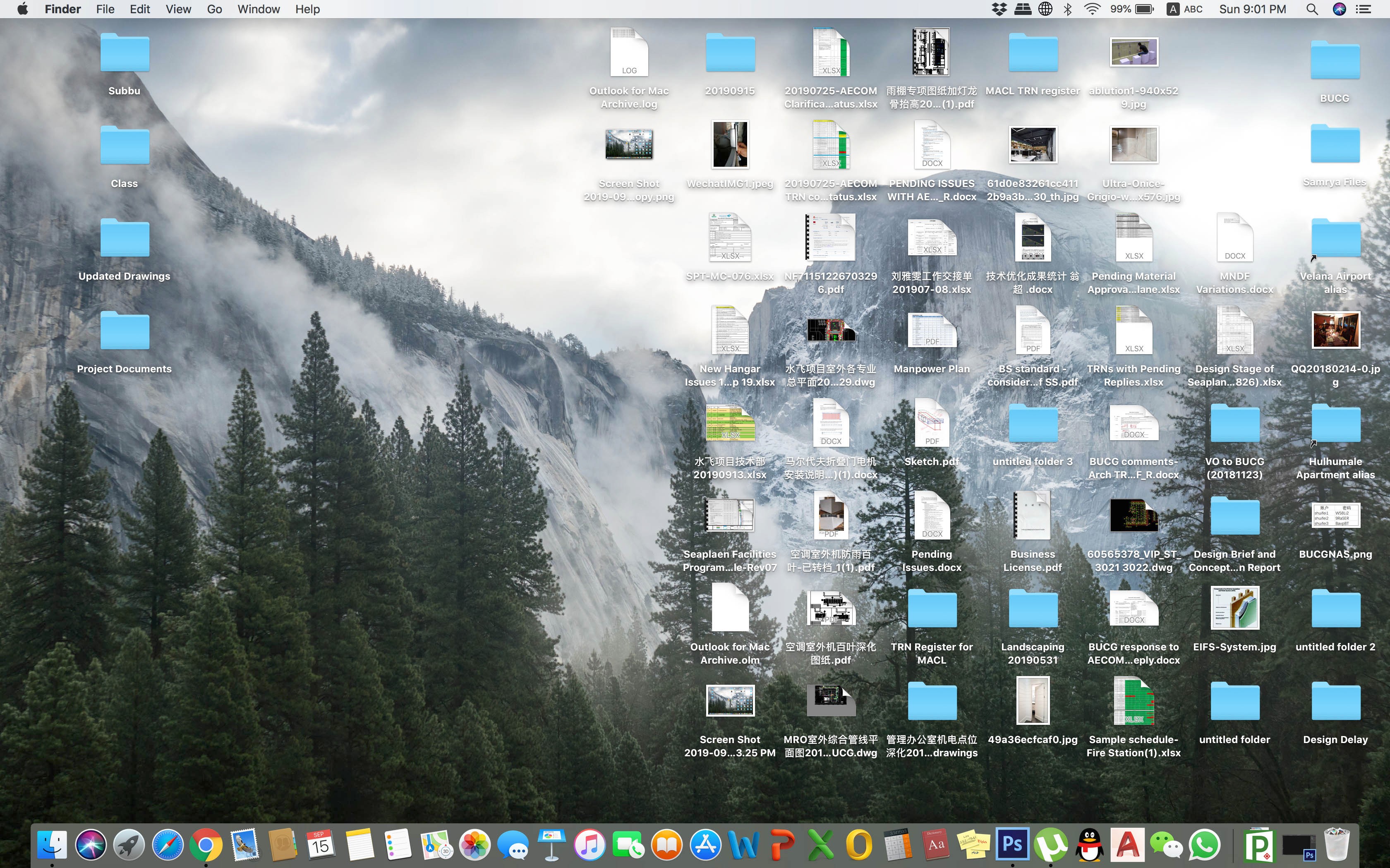Screen dimensions: 1390x868
Task: Open the Bluetooth status menu
Action: click(1067, 9)
